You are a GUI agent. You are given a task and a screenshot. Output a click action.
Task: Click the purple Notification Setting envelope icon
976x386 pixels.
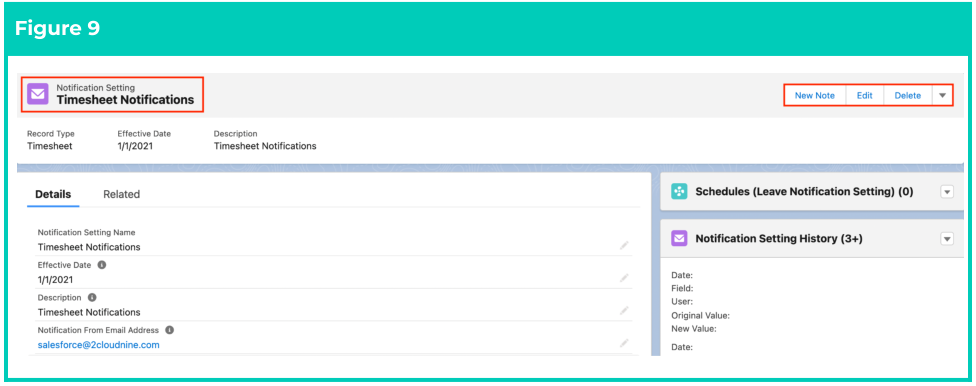38,95
